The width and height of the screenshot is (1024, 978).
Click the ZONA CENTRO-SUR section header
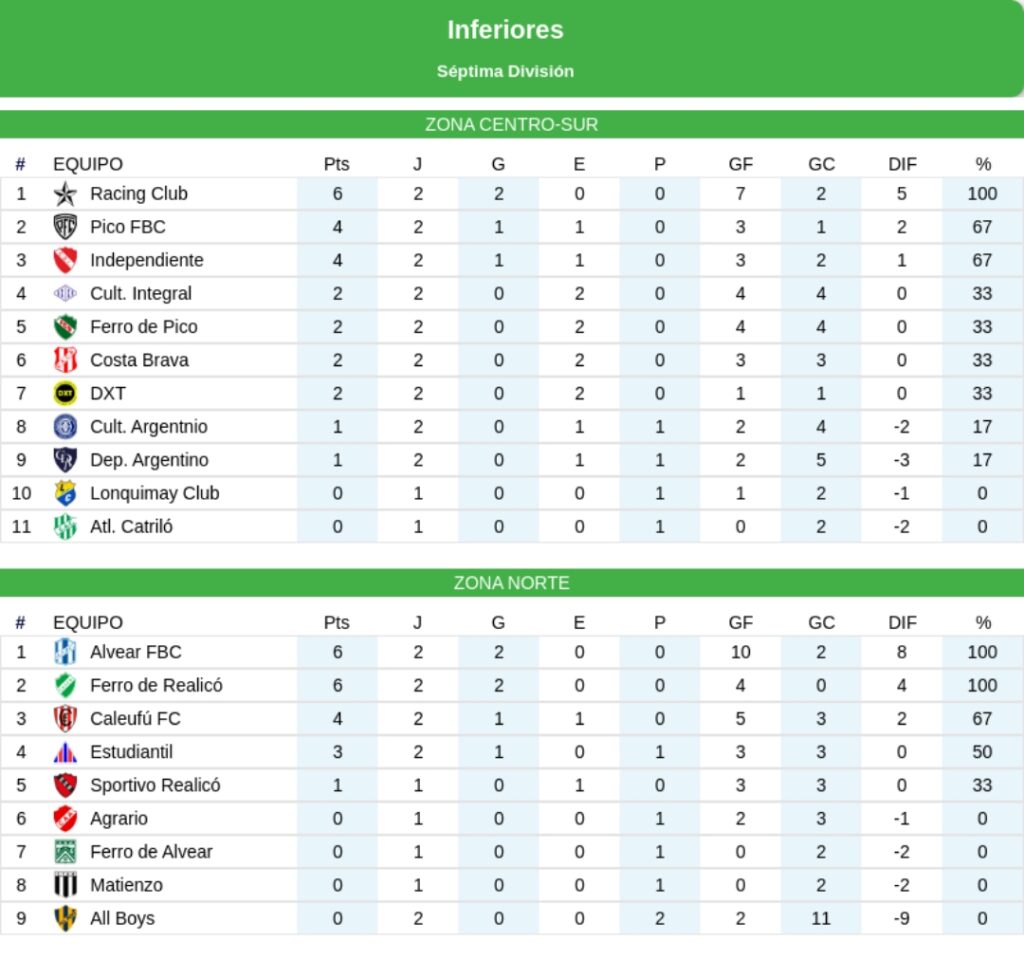click(511, 125)
